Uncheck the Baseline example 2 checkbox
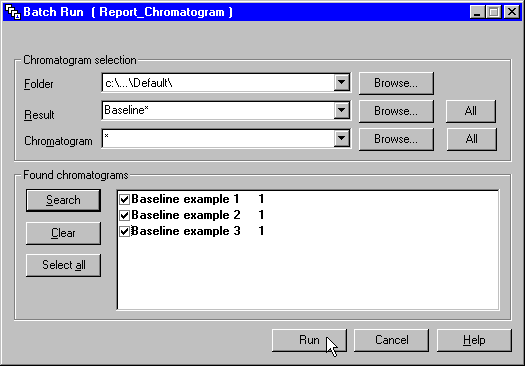 [125, 215]
